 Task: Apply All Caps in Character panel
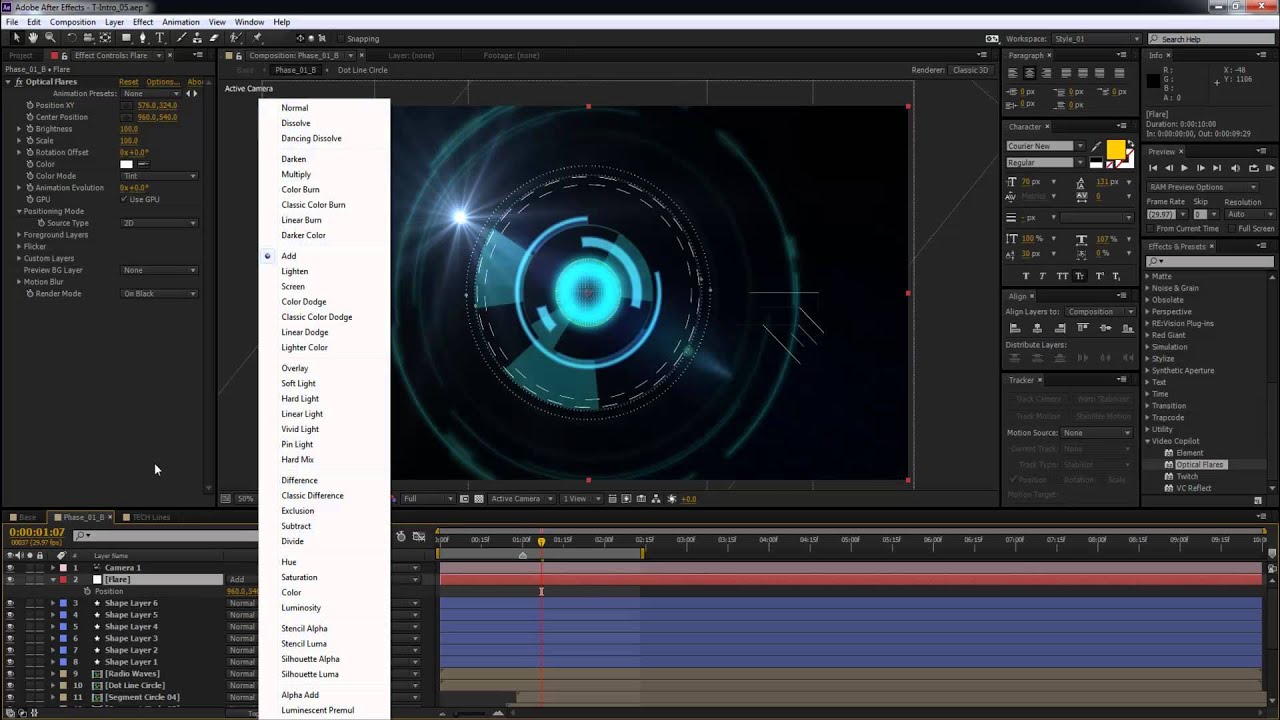coord(1063,276)
